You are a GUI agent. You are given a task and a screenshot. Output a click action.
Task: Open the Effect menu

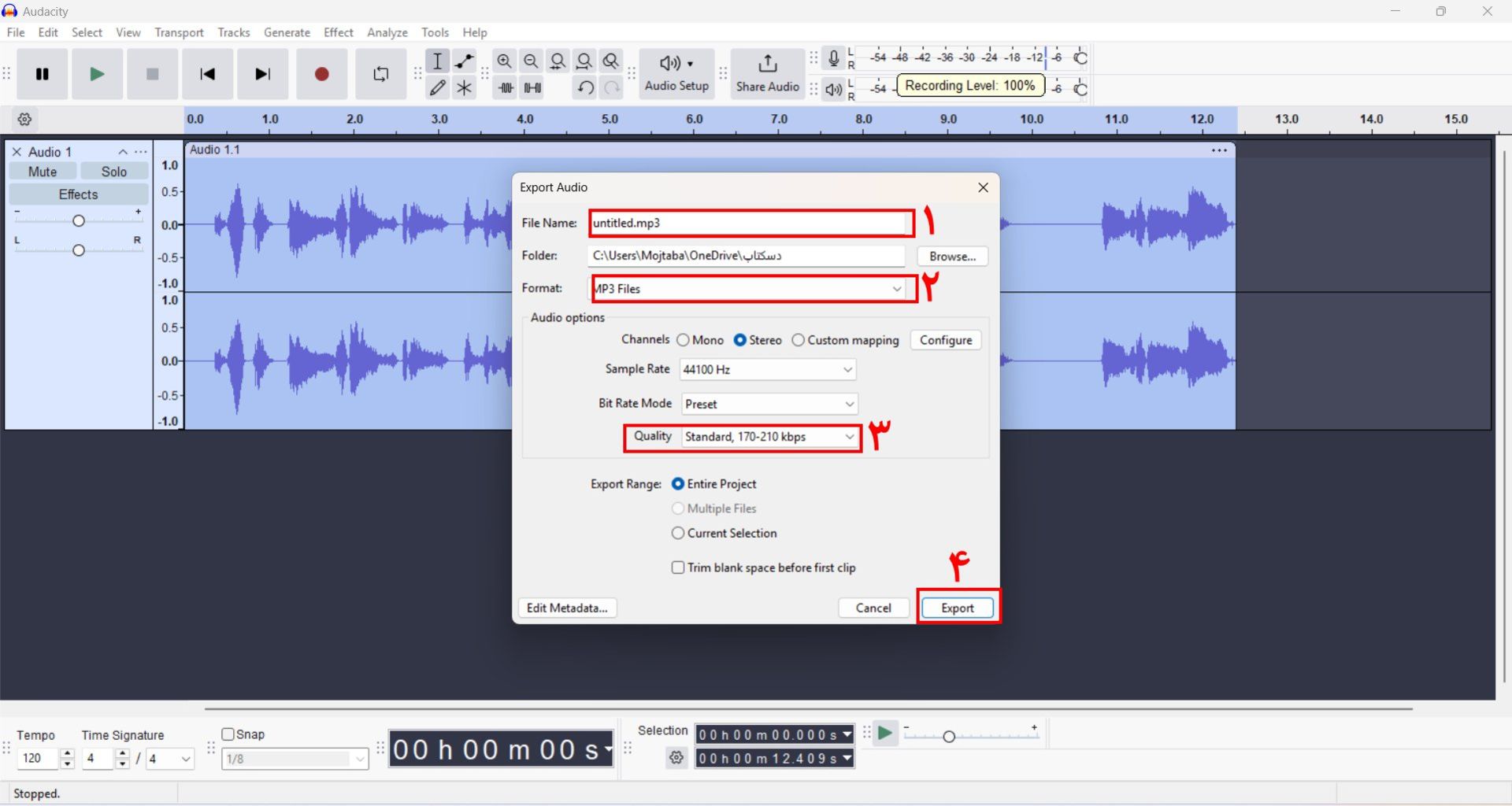pos(338,32)
